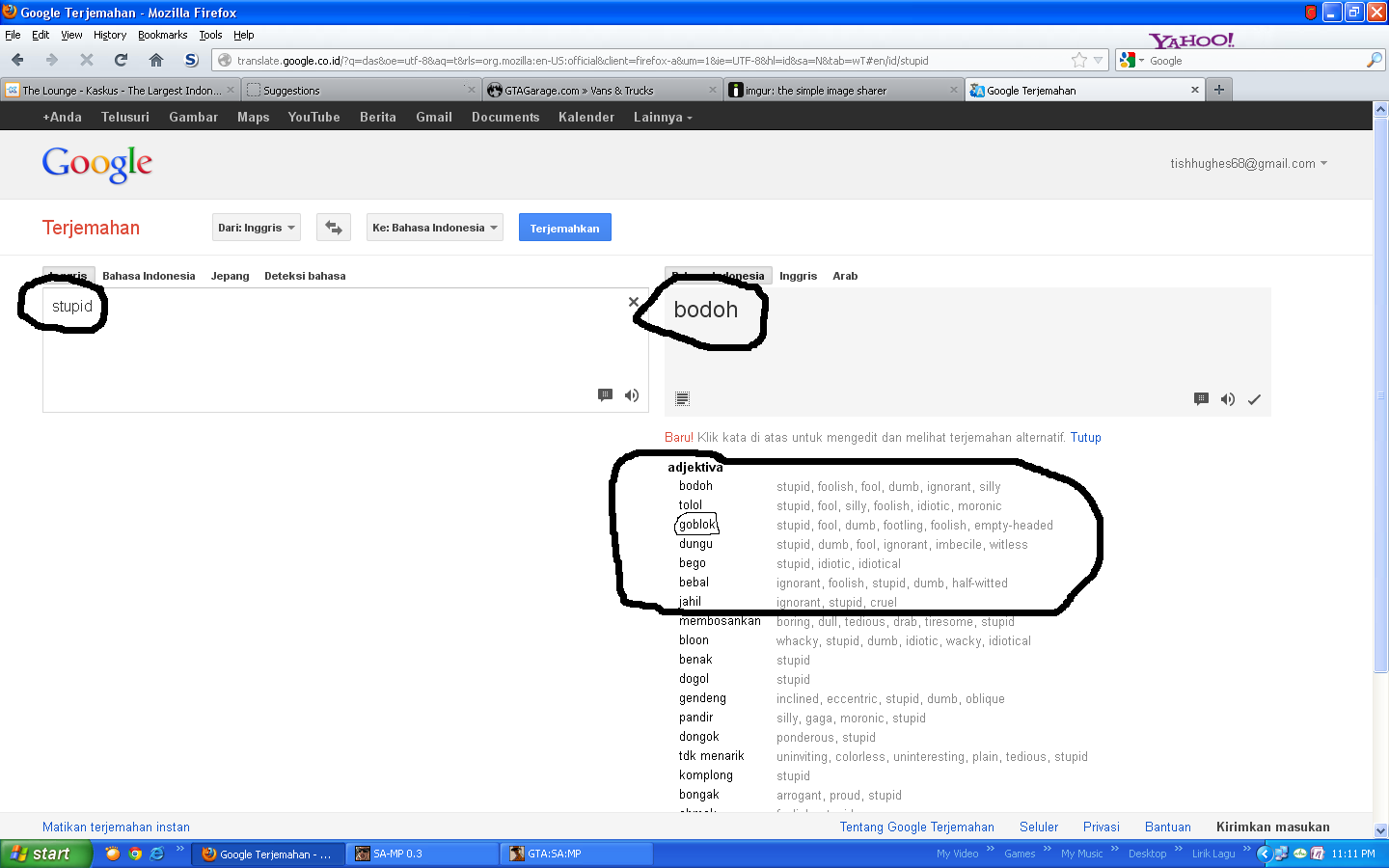
Task: Open the home page via house icon
Action: [156, 60]
